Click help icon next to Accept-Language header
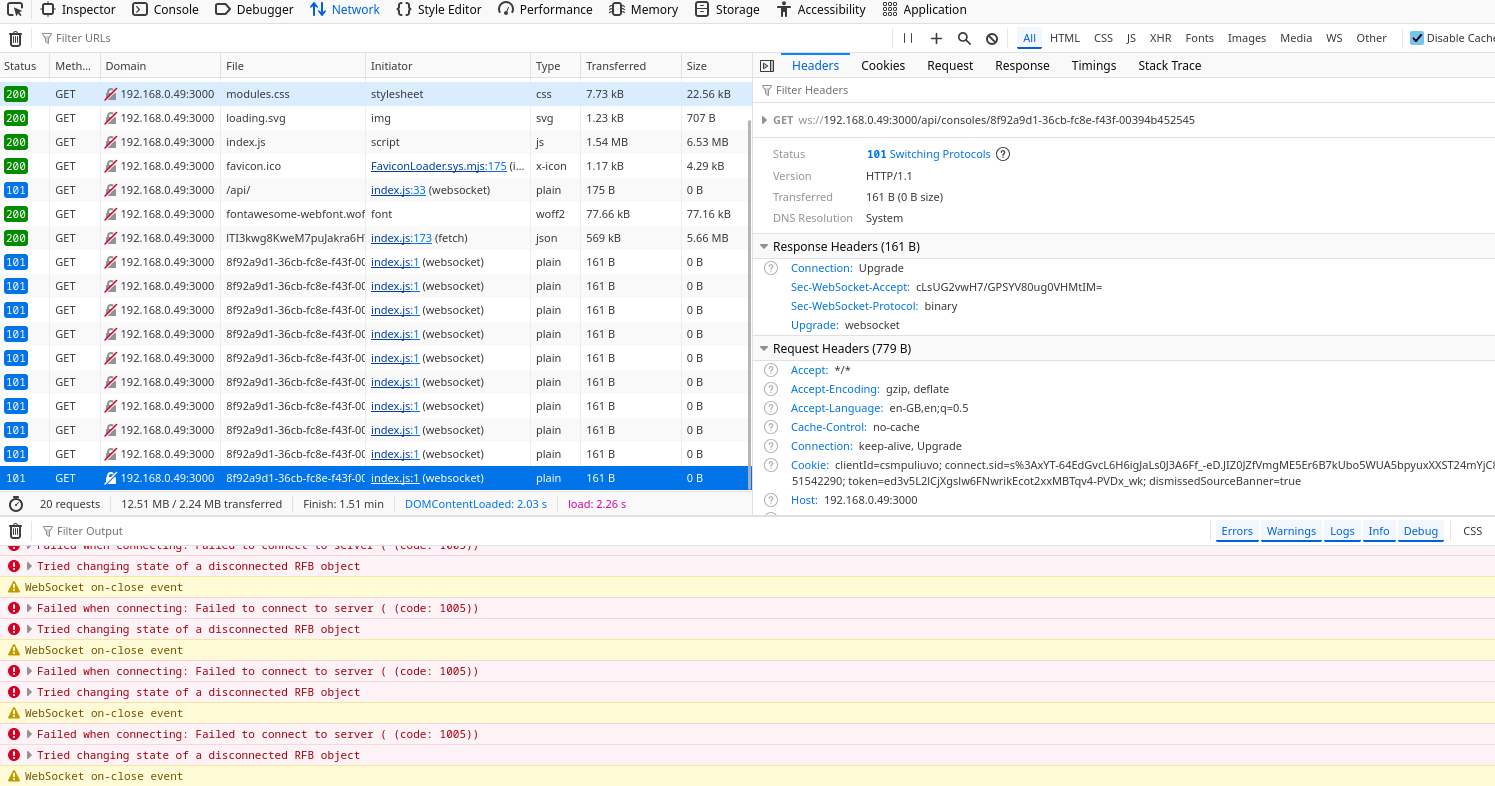Image resolution: width=1495 pixels, height=786 pixels. (770, 408)
